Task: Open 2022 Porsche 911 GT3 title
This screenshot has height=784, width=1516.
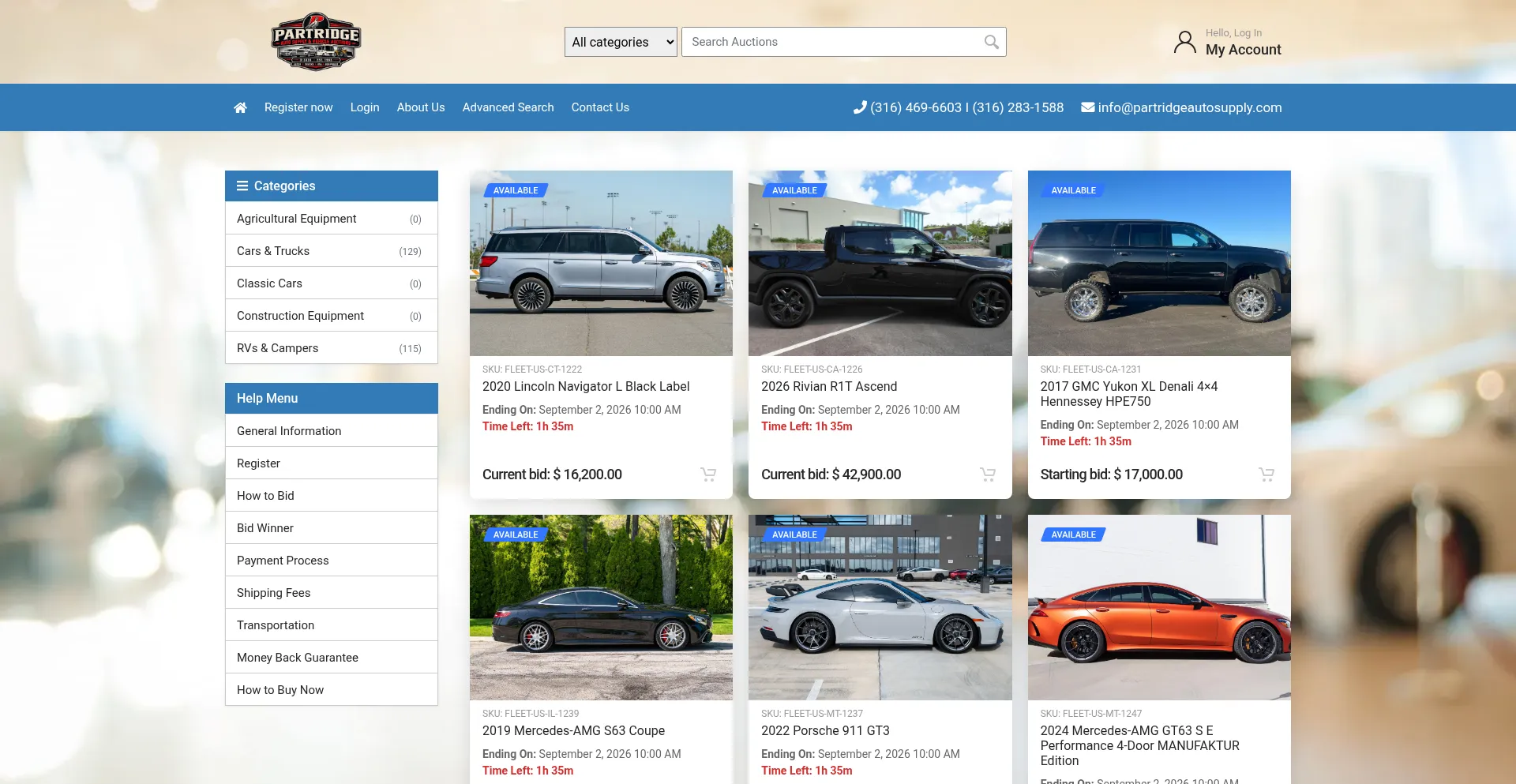Action: [825, 731]
